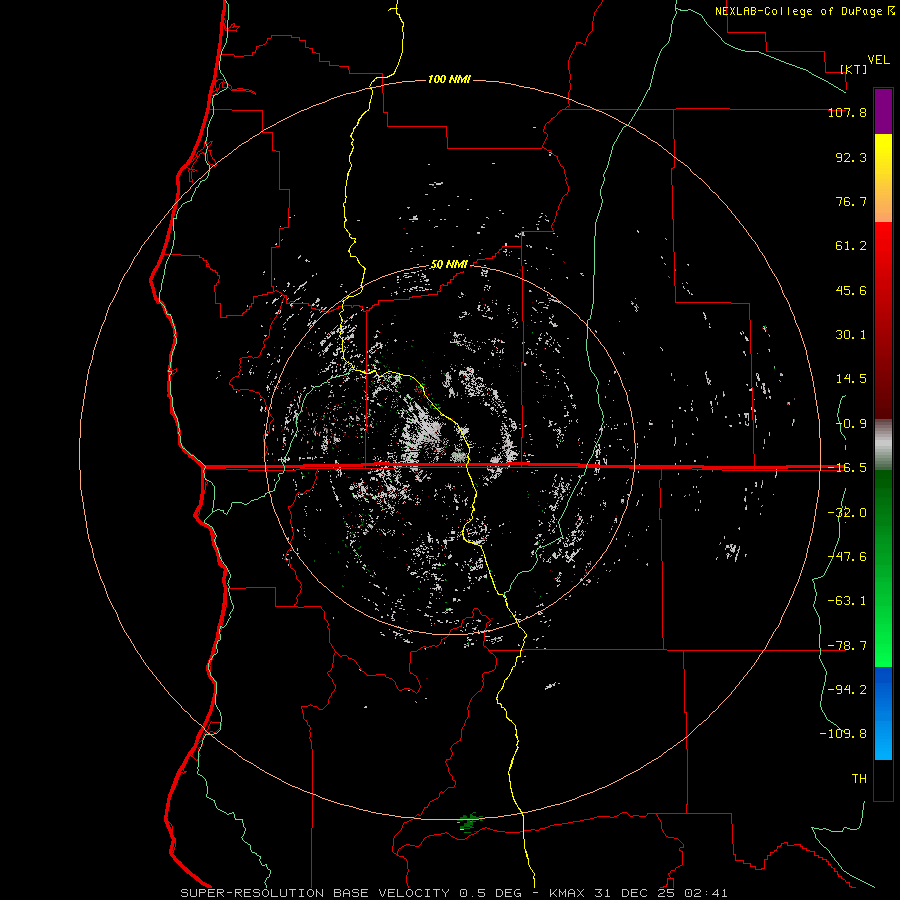Click the blue segment of the velocity color bar
Viewport: 900px width, 900px height.
(883, 713)
